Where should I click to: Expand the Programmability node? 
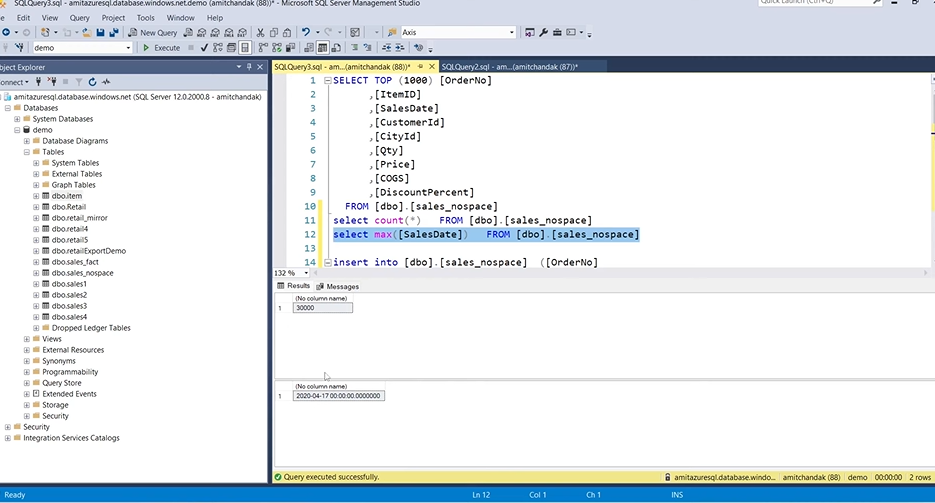[x=27, y=372]
